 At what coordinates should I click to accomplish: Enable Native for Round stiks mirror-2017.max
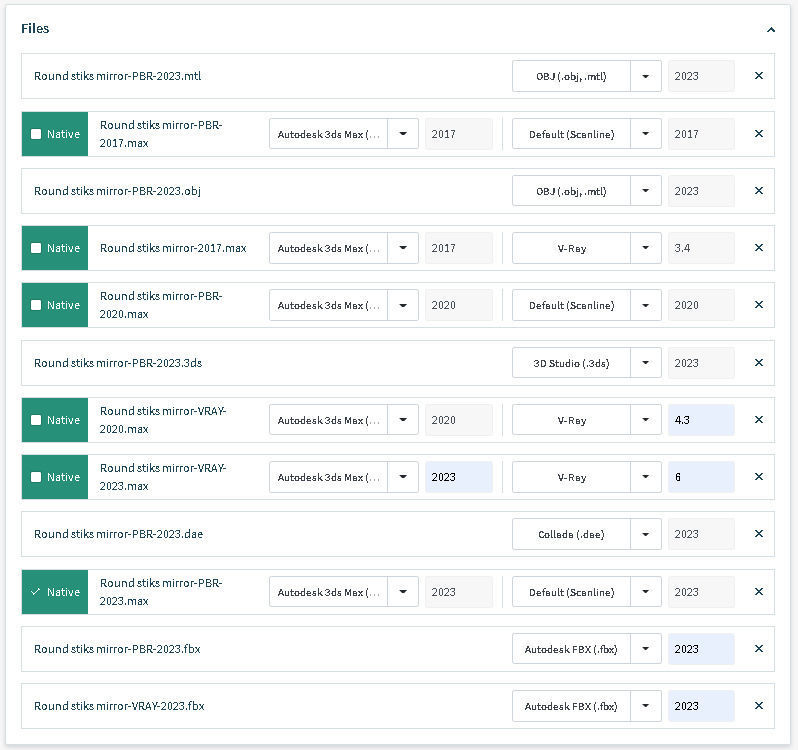(x=37, y=248)
